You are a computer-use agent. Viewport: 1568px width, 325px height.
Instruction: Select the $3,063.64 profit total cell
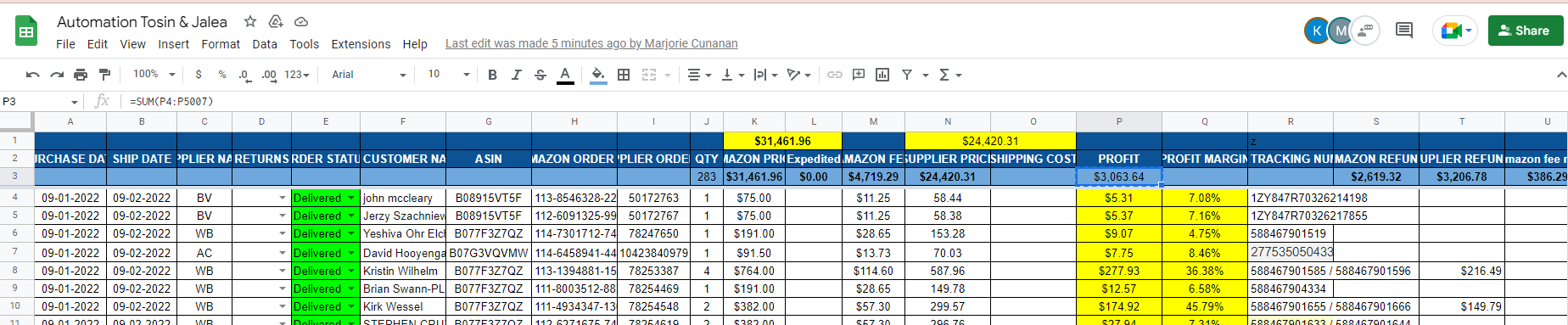(1119, 177)
